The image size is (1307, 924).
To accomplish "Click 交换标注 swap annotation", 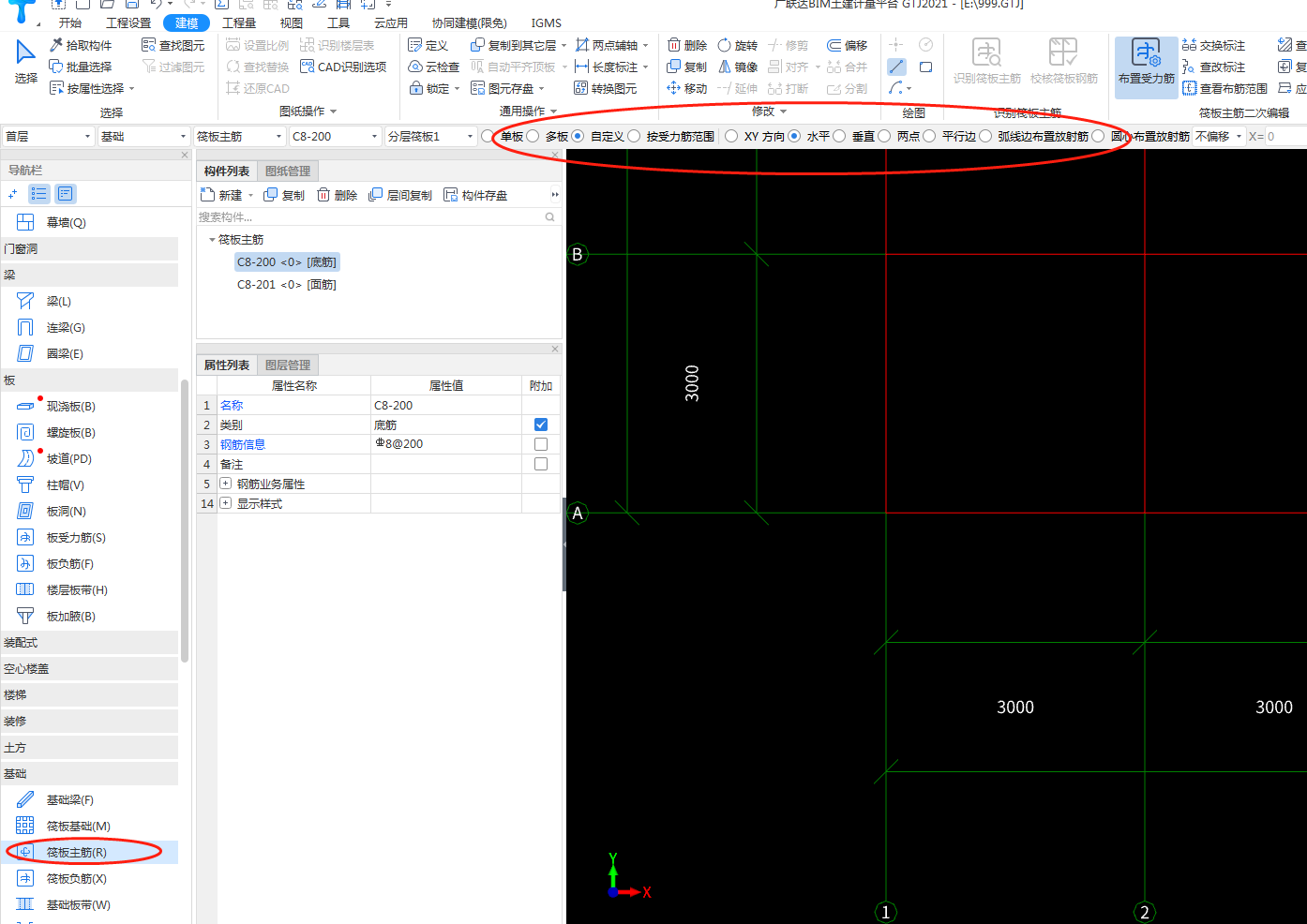I will coord(1213,45).
